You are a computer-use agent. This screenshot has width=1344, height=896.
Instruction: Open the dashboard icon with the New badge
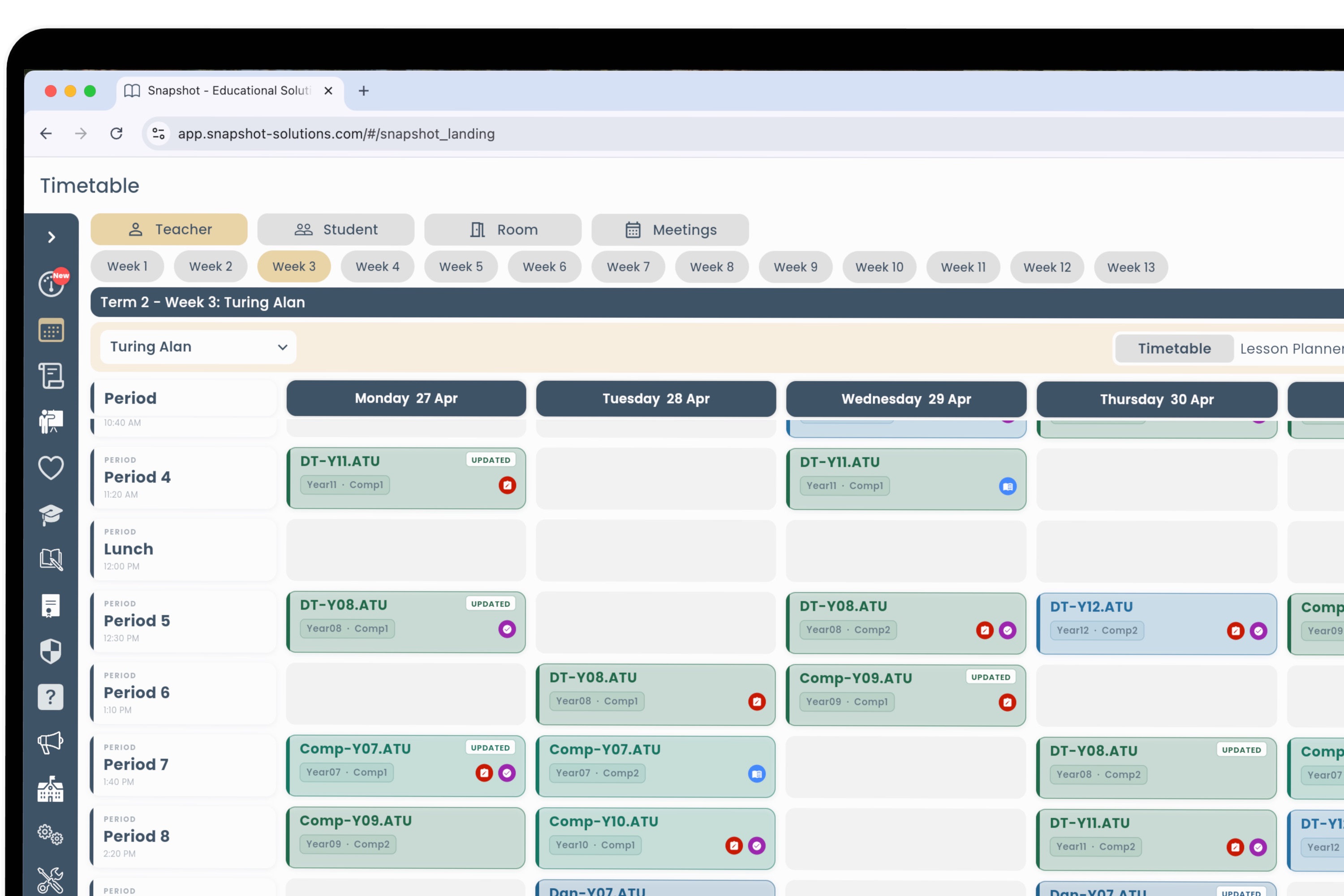coord(52,284)
